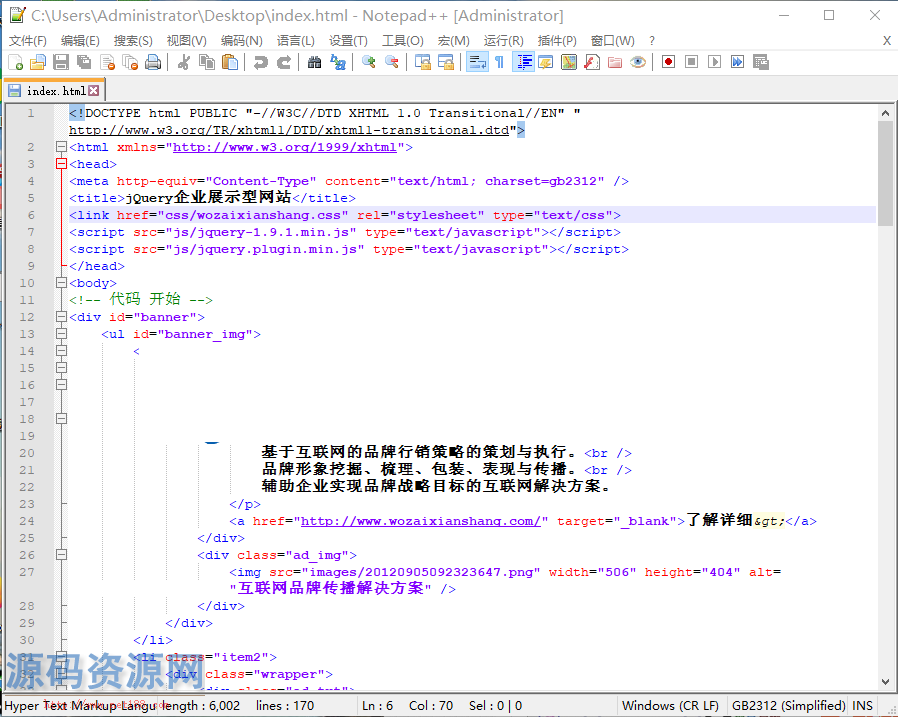Image resolution: width=898 pixels, height=717 pixels.
Task: Collapse the body fold marker on line 10
Action: pos(61,283)
